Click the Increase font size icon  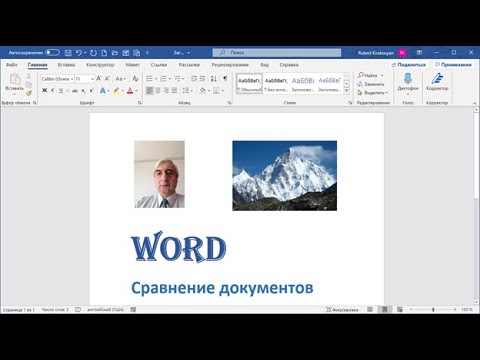[x=99, y=79]
